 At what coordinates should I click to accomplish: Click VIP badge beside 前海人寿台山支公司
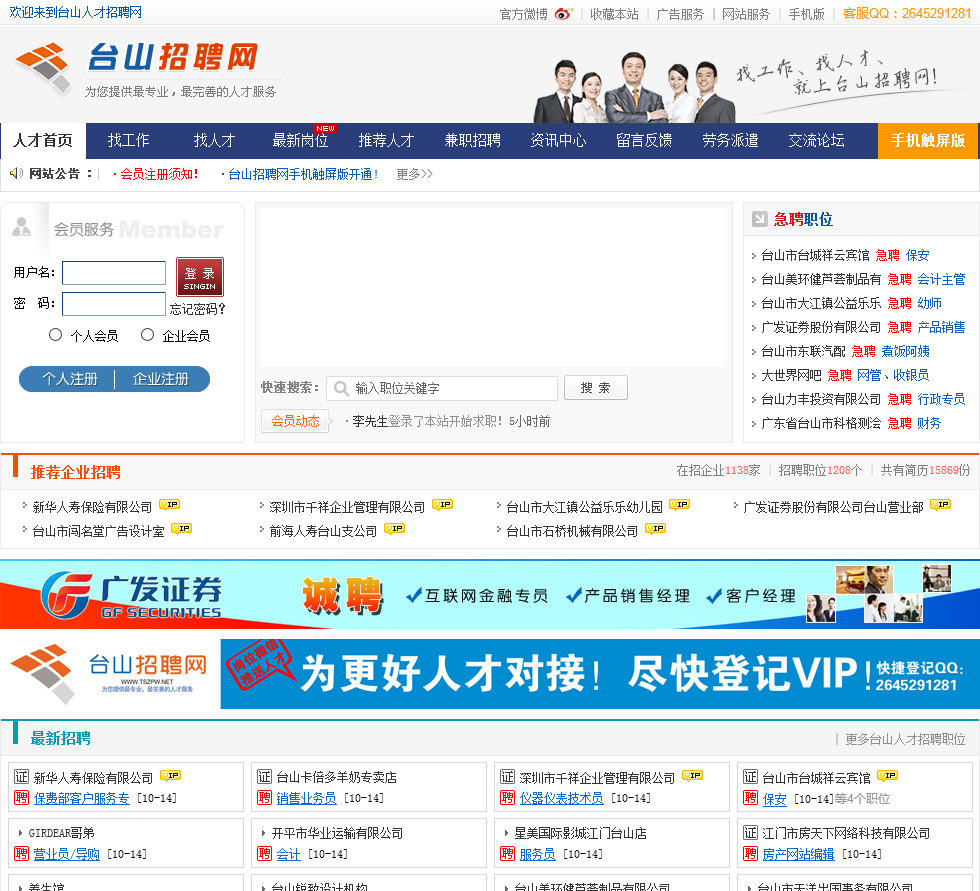(x=394, y=529)
